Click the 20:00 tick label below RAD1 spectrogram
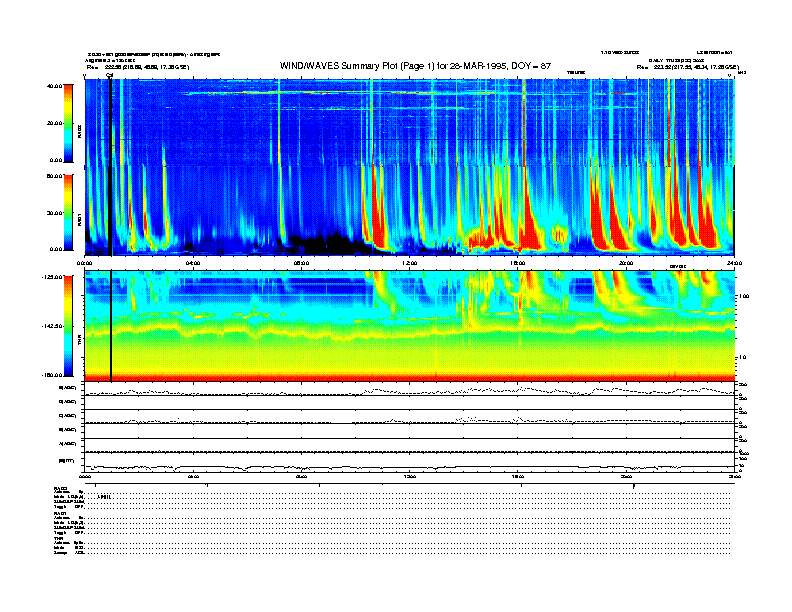Screen dimensions: 792x612 (x=626, y=263)
